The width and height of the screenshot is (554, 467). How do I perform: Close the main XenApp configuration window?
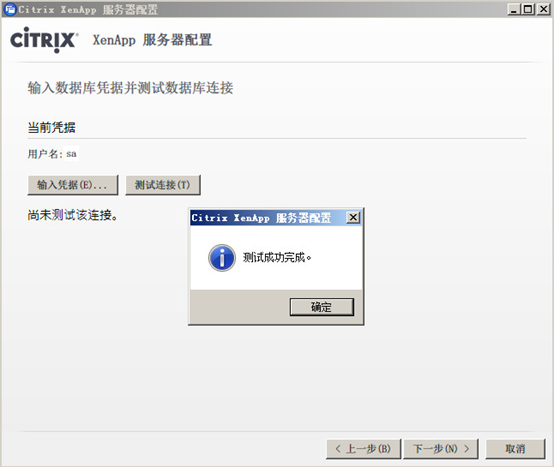[x=543, y=9]
